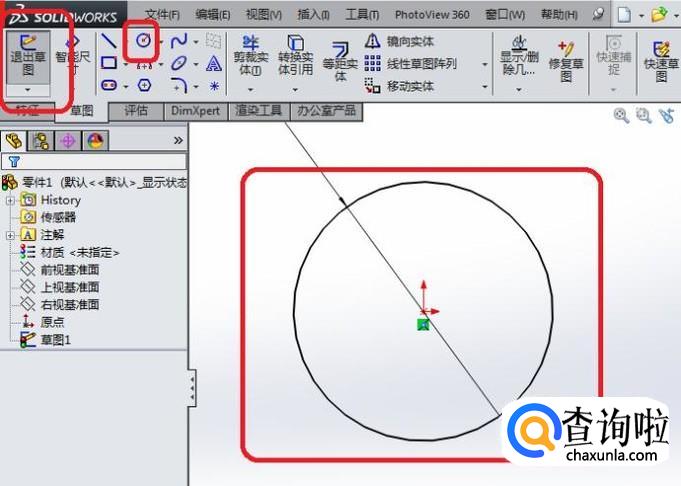
Task: Open Linear Sketch Pattern dropdown arrow
Action: tap(485, 65)
